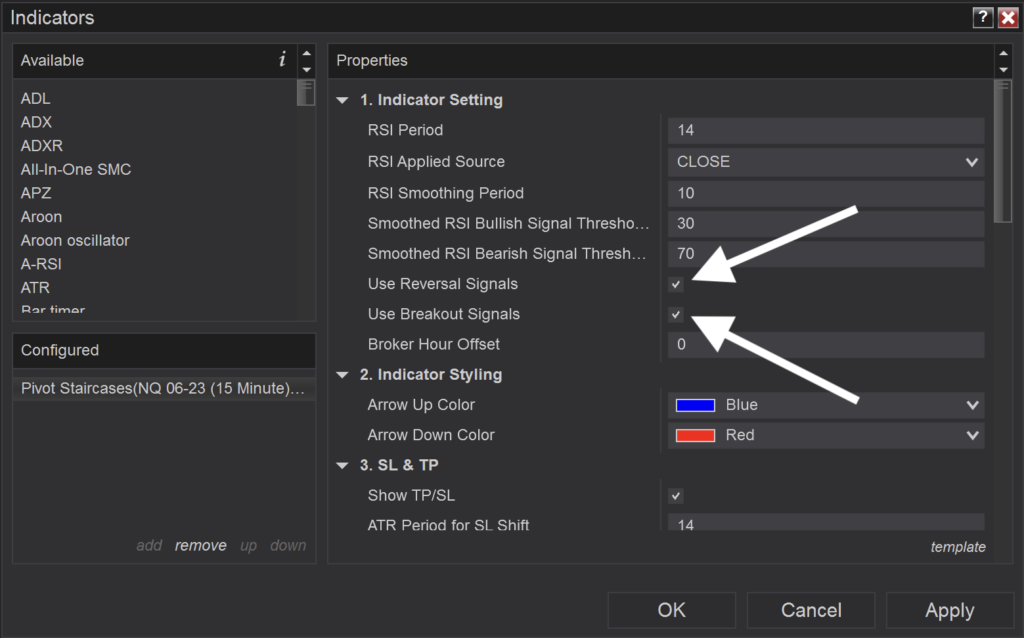The width and height of the screenshot is (1024, 638).
Task: Click up arrow in Available panel header
Action: point(306,53)
